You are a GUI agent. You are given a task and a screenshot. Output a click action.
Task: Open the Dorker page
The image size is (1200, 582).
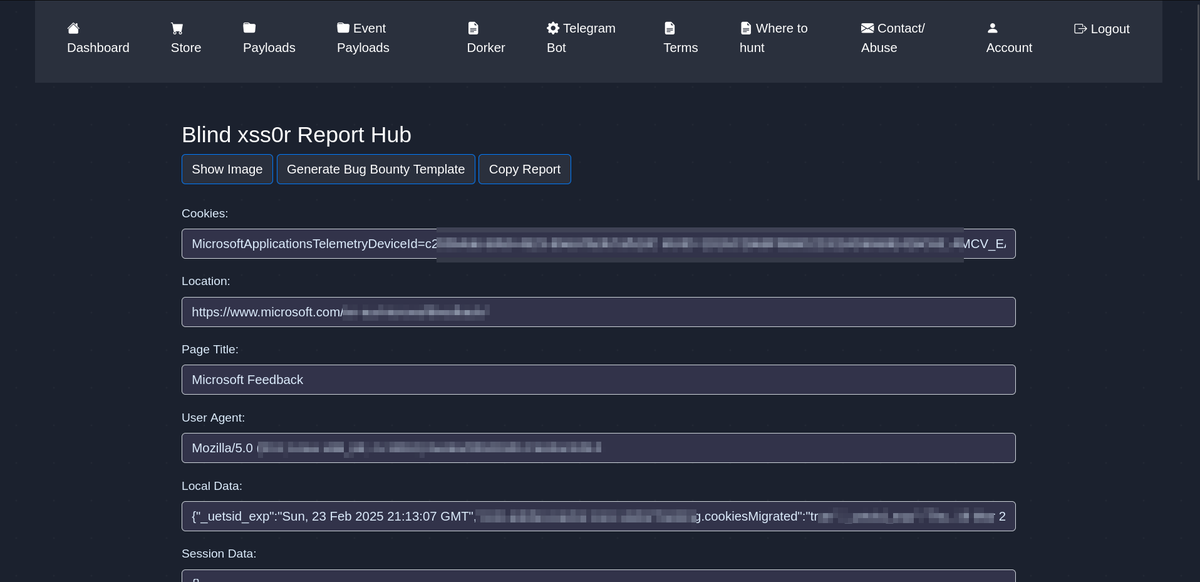486,38
